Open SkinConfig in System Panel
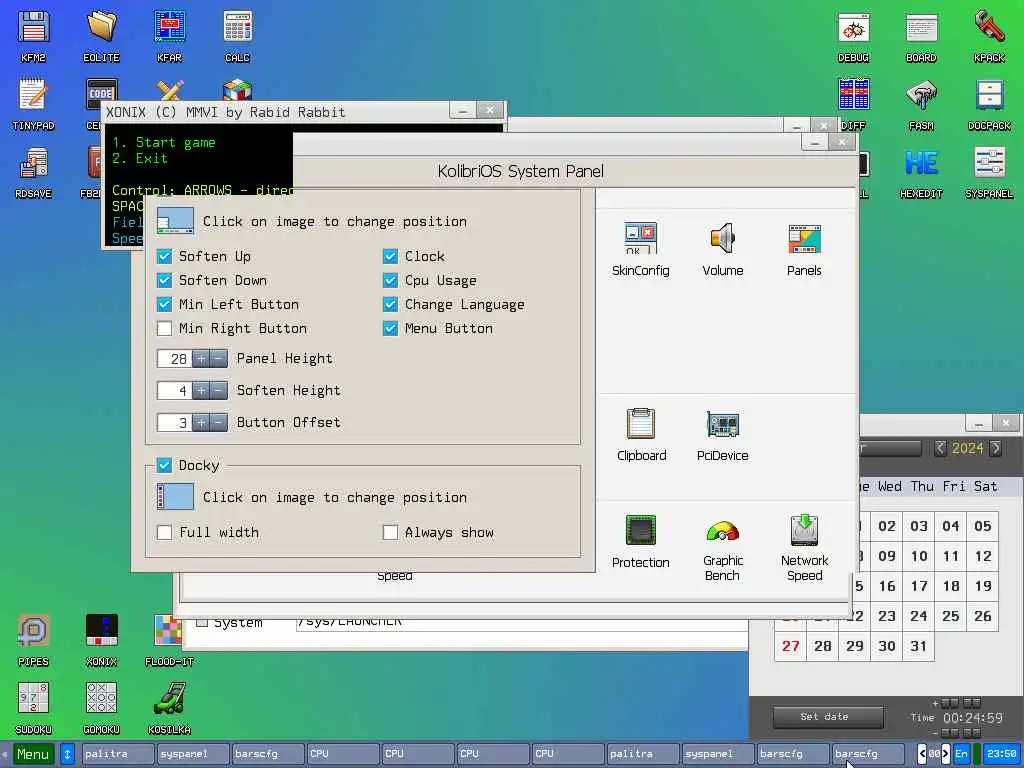Image resolution: width=1024 pixels, height=768 pixels. (641, 249)
